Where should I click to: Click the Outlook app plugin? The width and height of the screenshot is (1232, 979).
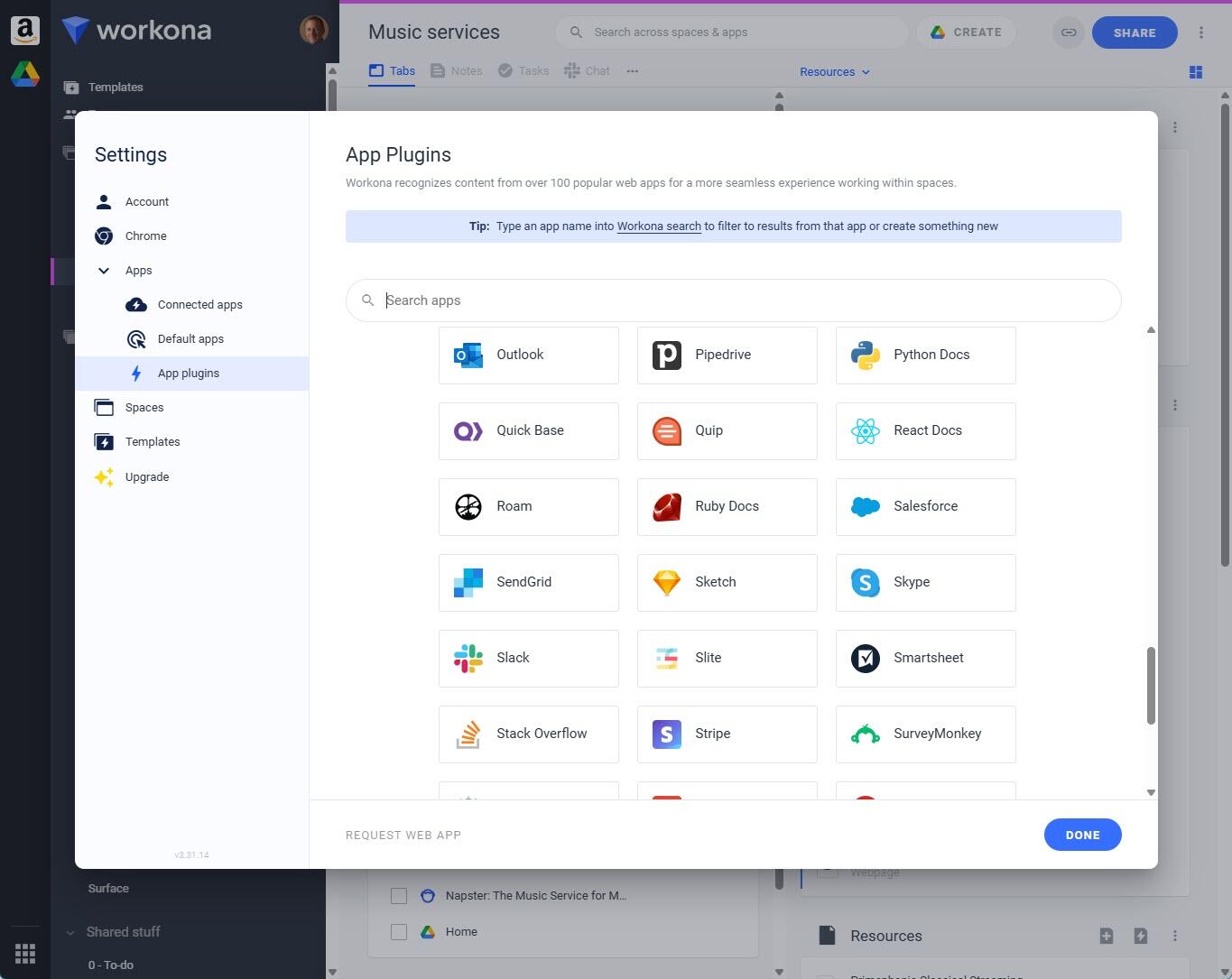[528, 355]
